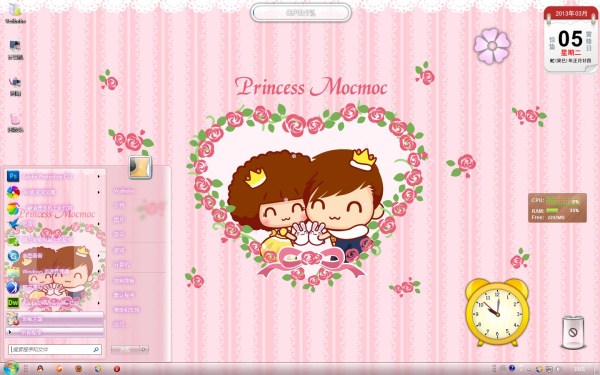600x375 pixels.
Task: Click the Start menu search box
Action: (55, 349)
